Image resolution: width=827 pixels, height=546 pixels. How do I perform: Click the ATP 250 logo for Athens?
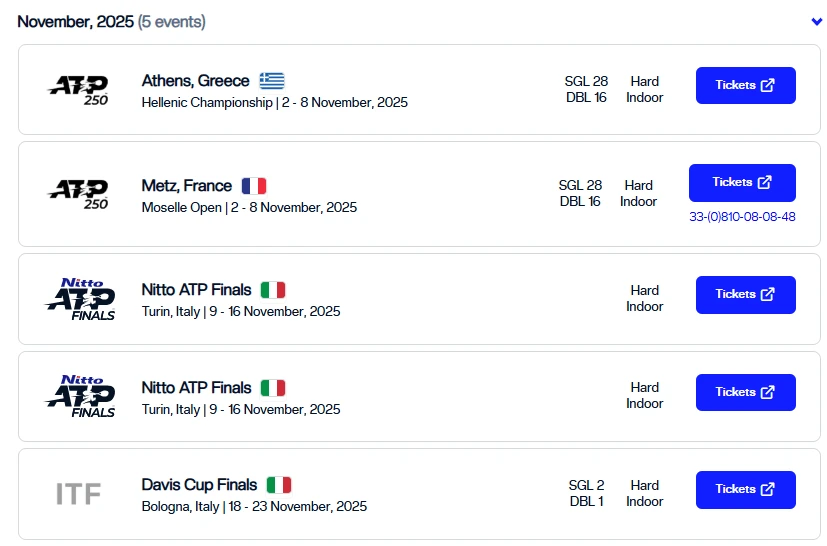point(79,89)
